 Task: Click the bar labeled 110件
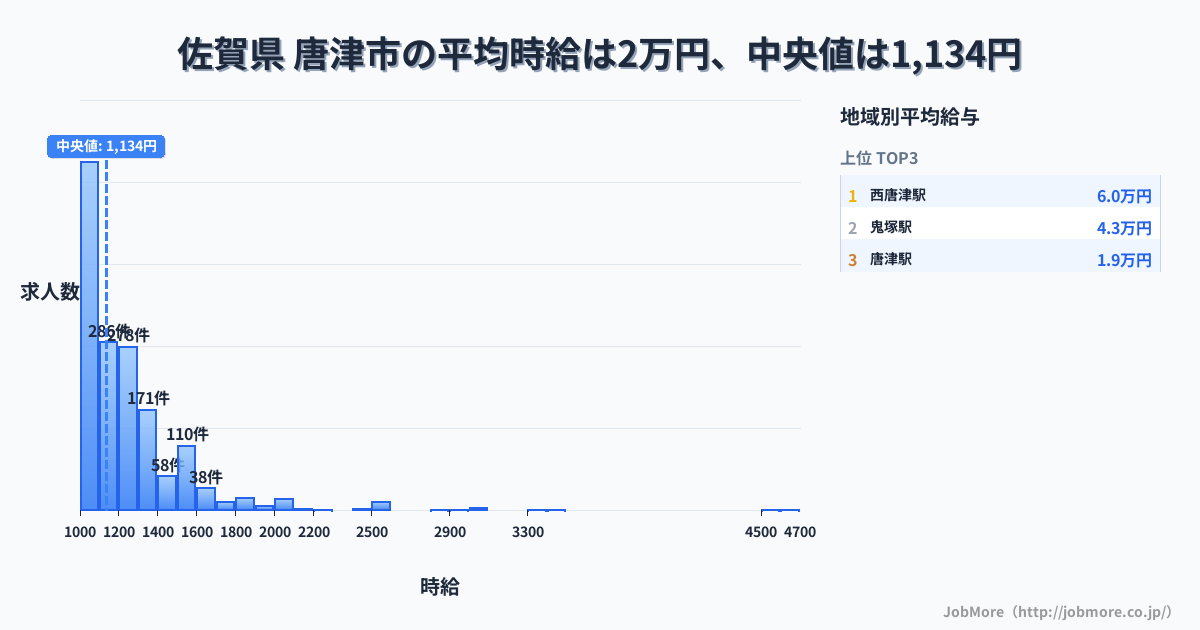click(x=186, y=478)
